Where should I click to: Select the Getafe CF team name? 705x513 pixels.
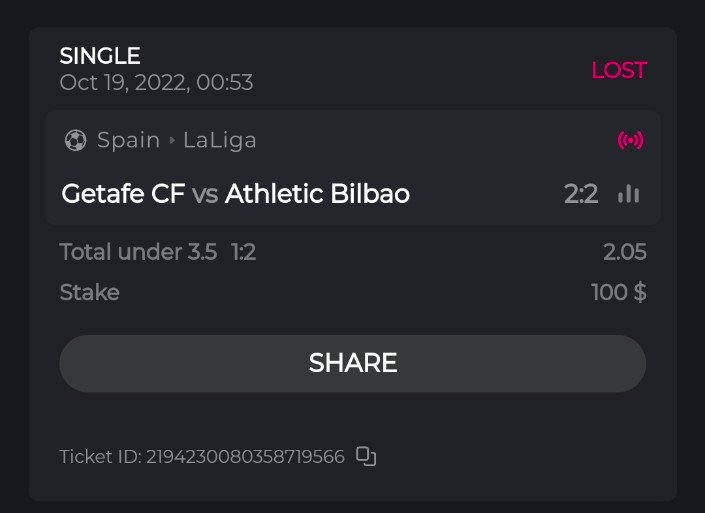(x=123, y=194)
